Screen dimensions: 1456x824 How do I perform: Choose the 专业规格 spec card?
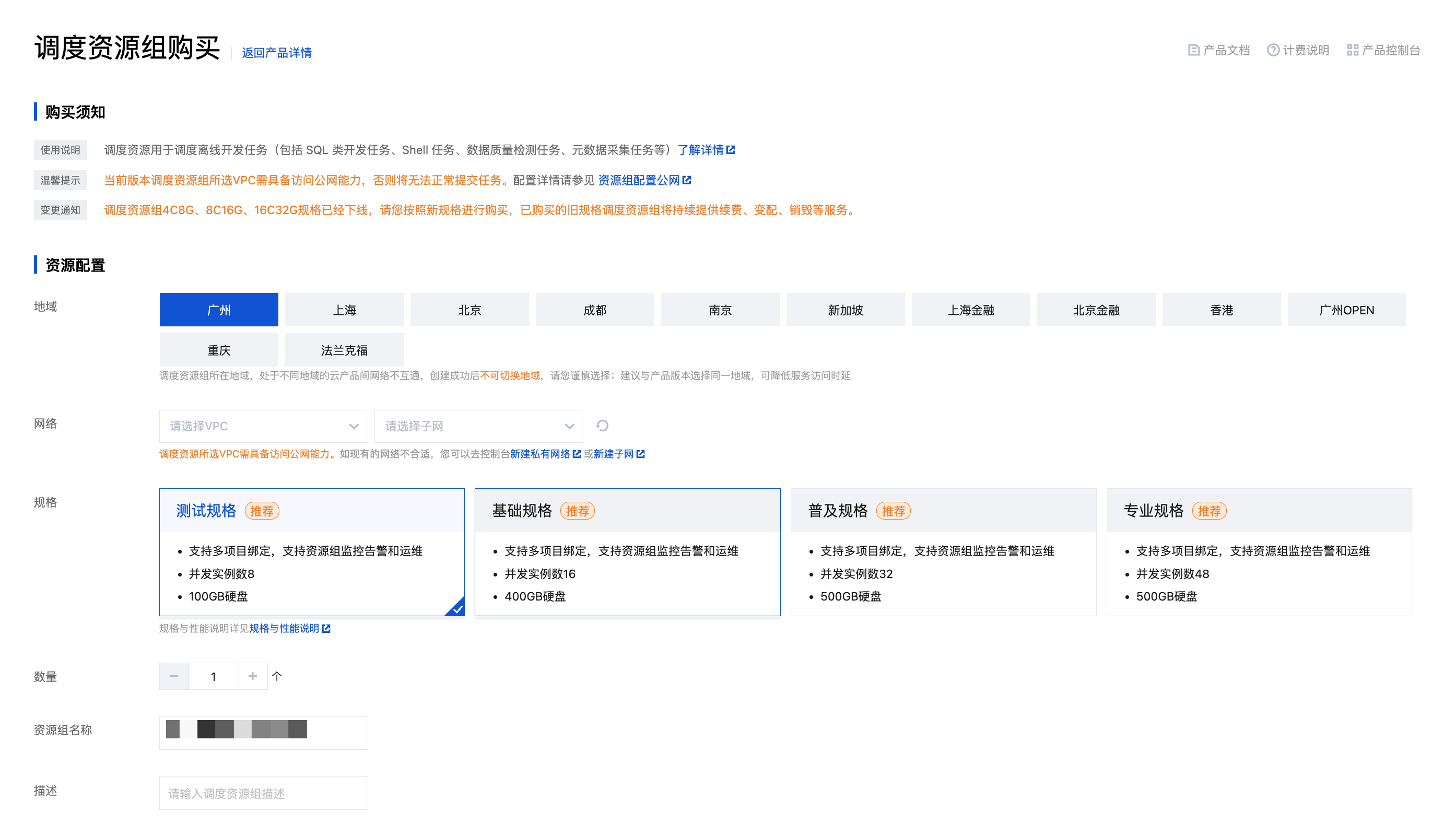pos(1259,552)
